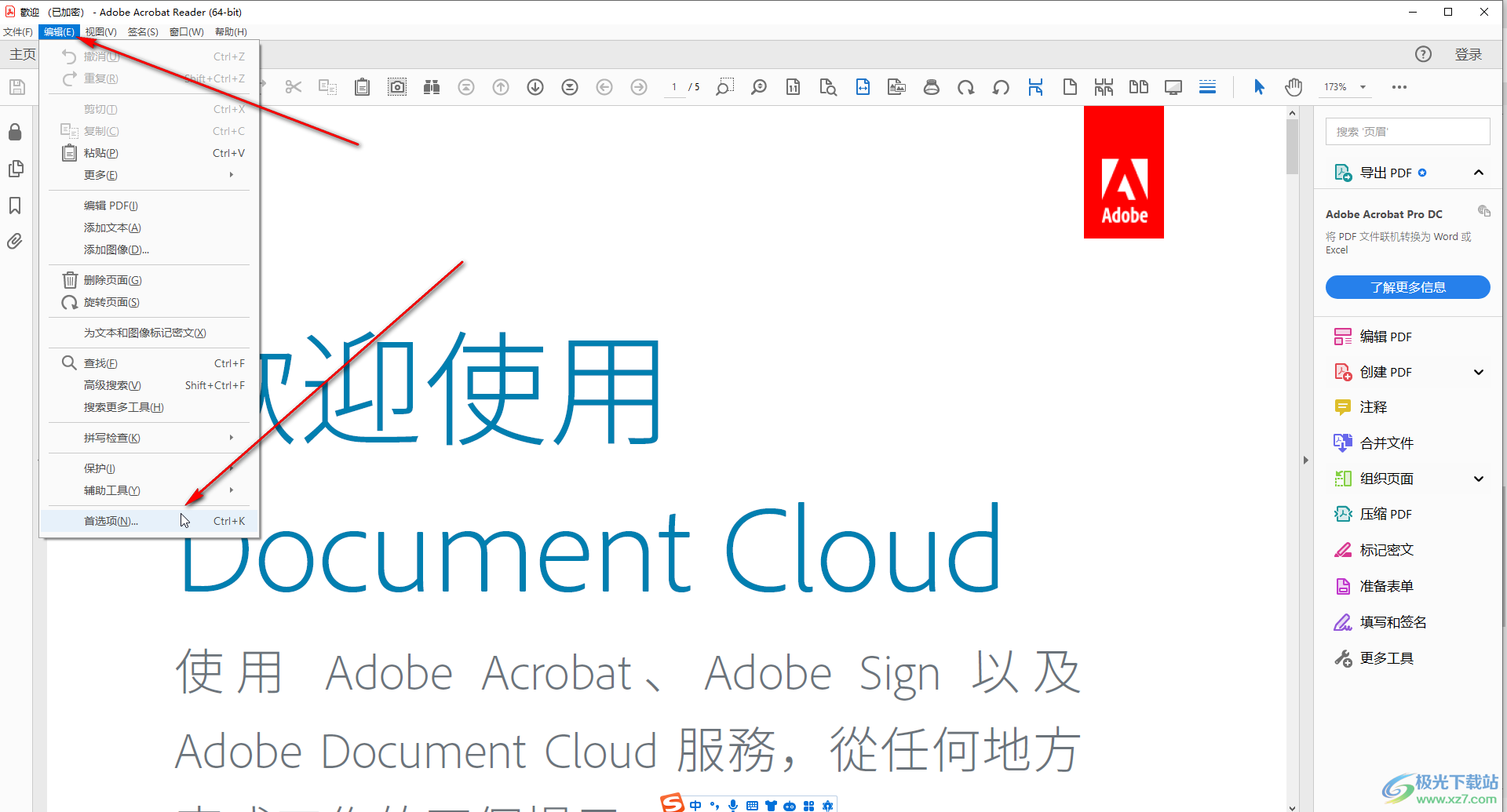Click the 了解更多信息 button

pos(1407,287)
